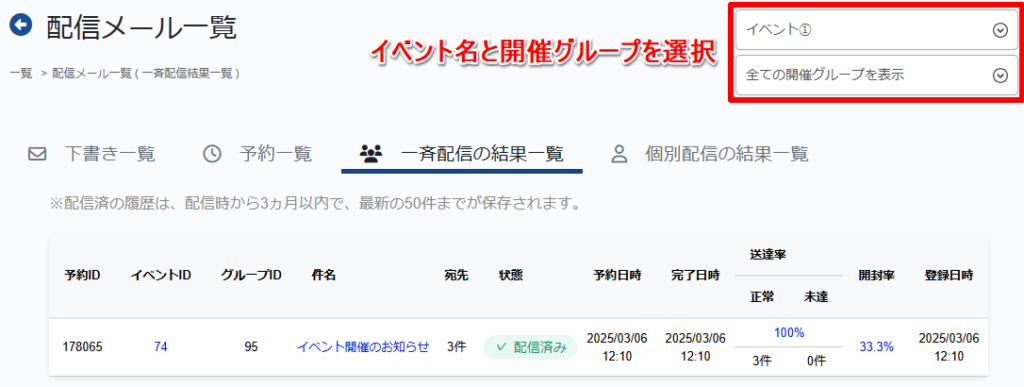Click the 状態 column header
The image size is (1024, 387).
pos(510,275)
